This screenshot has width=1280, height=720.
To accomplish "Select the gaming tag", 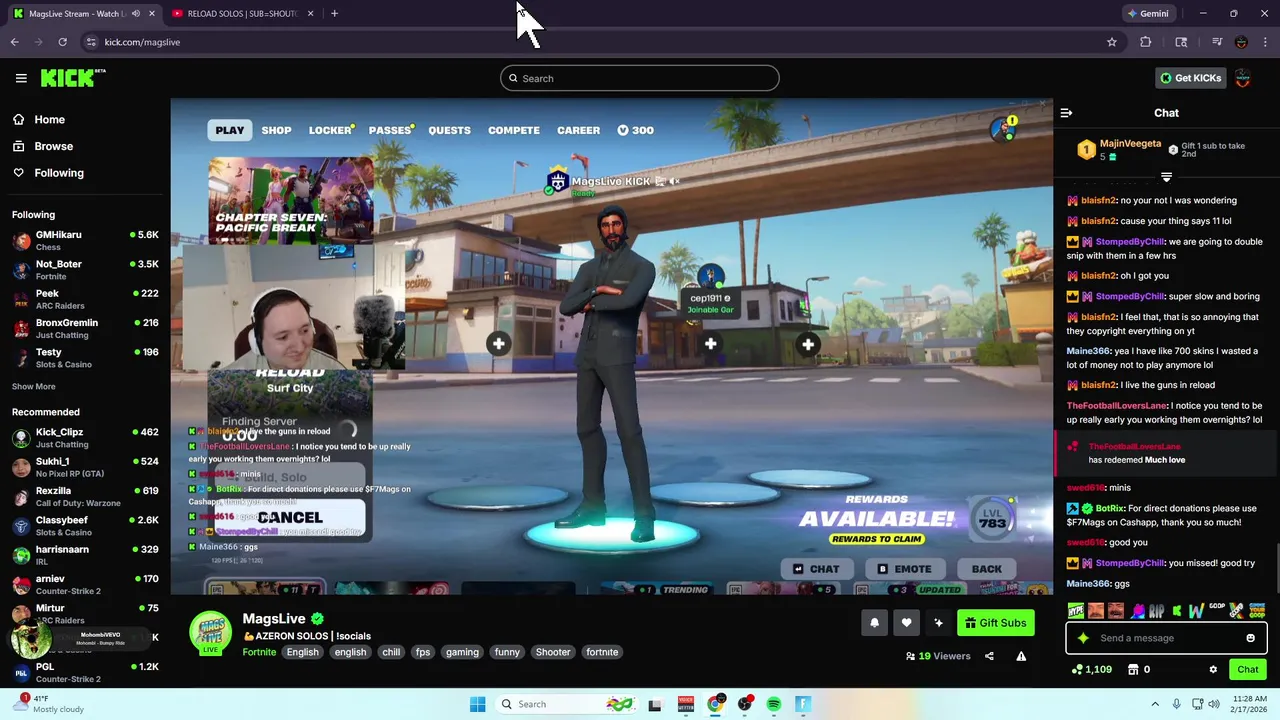I will [x=462, y=652].
